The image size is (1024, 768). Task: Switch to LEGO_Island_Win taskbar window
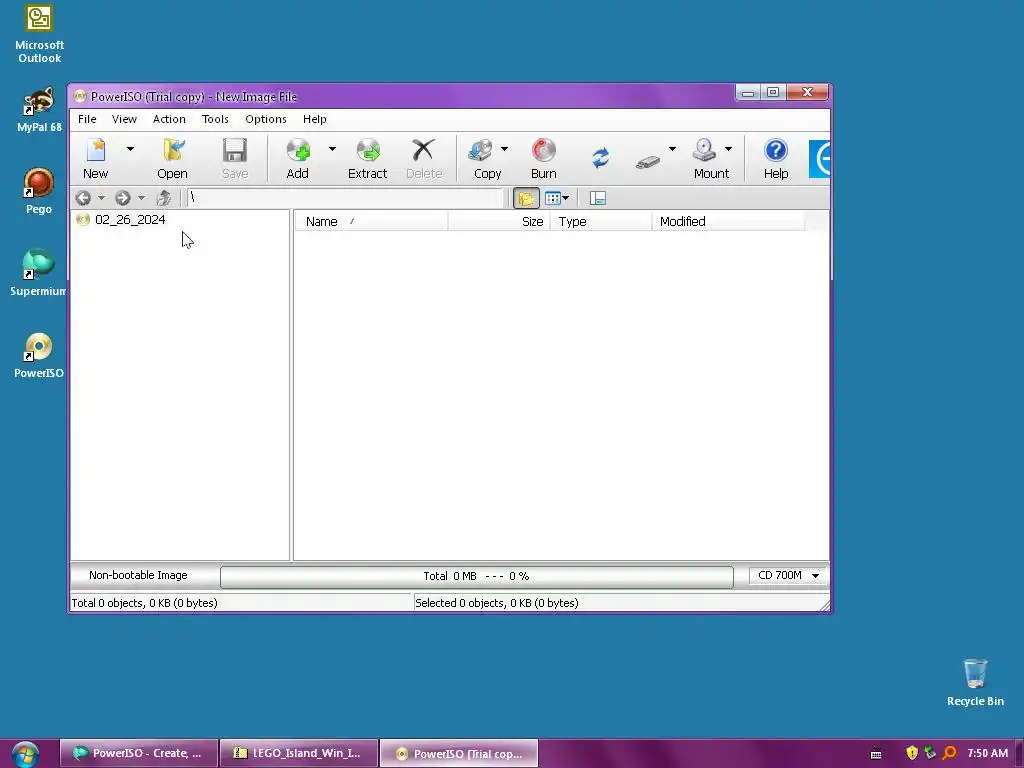pos(299,753)
